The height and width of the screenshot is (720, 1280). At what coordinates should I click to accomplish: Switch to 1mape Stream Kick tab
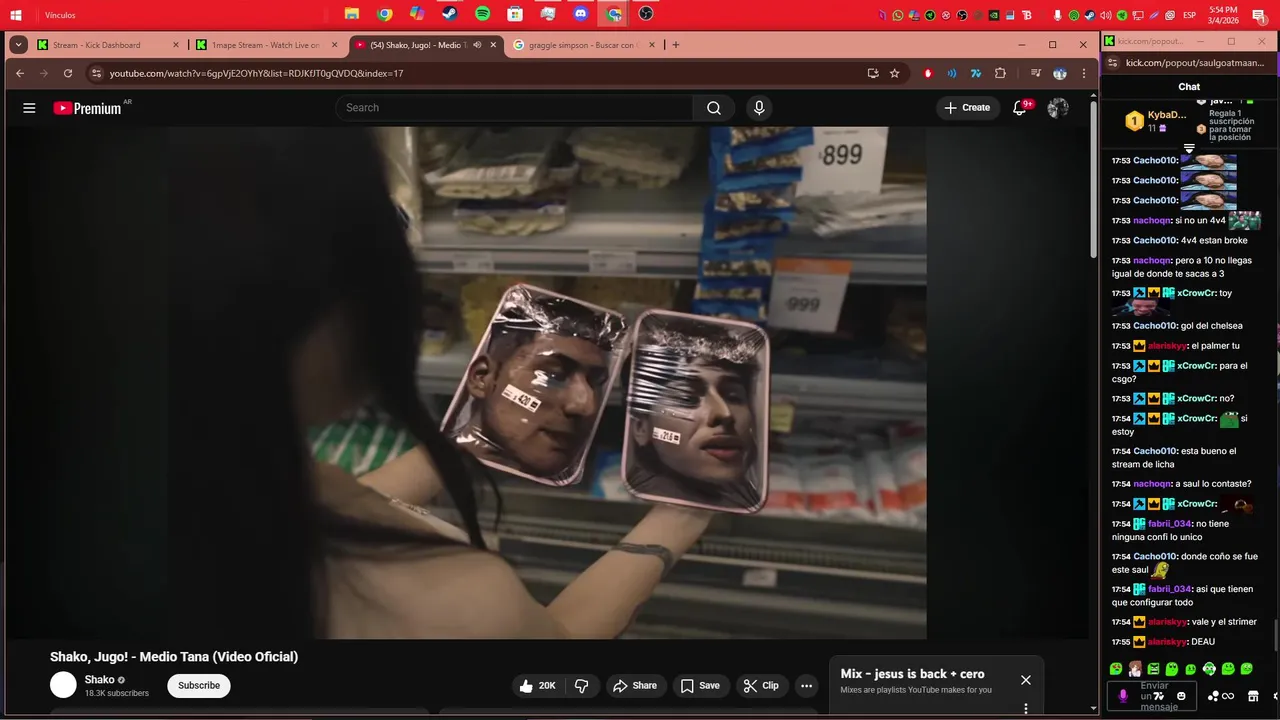pos(266,45)
